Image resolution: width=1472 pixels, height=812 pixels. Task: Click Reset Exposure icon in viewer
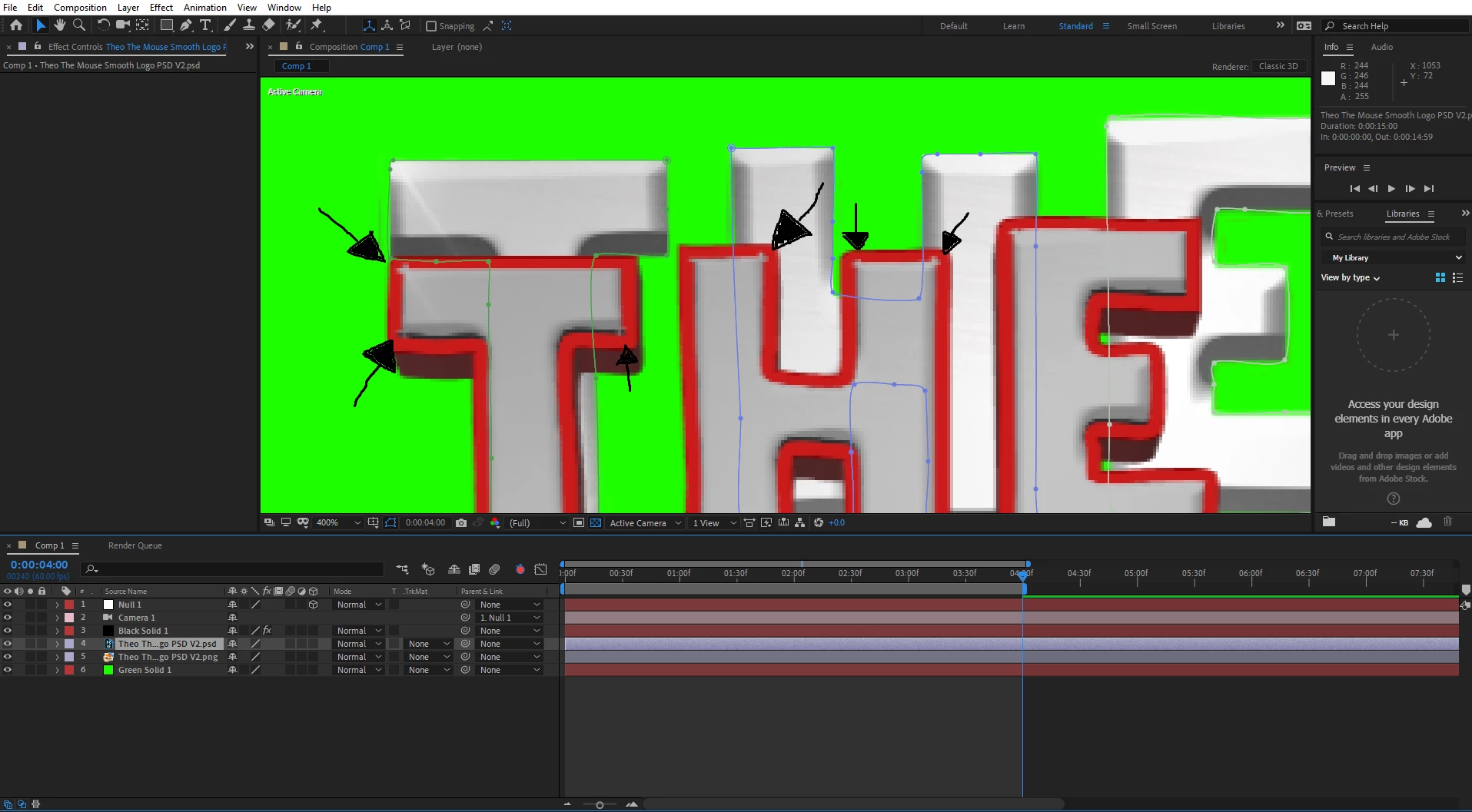(x=819, y=522)
